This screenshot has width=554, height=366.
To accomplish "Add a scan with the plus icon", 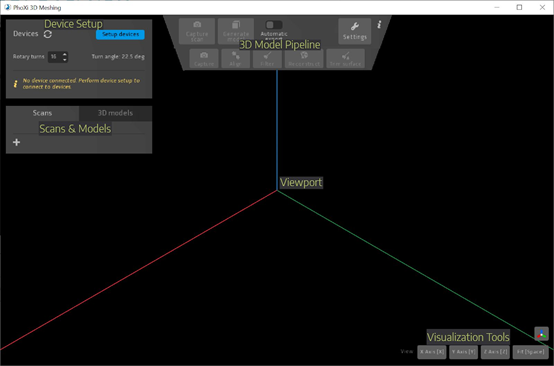I will (x=16, y=142).
